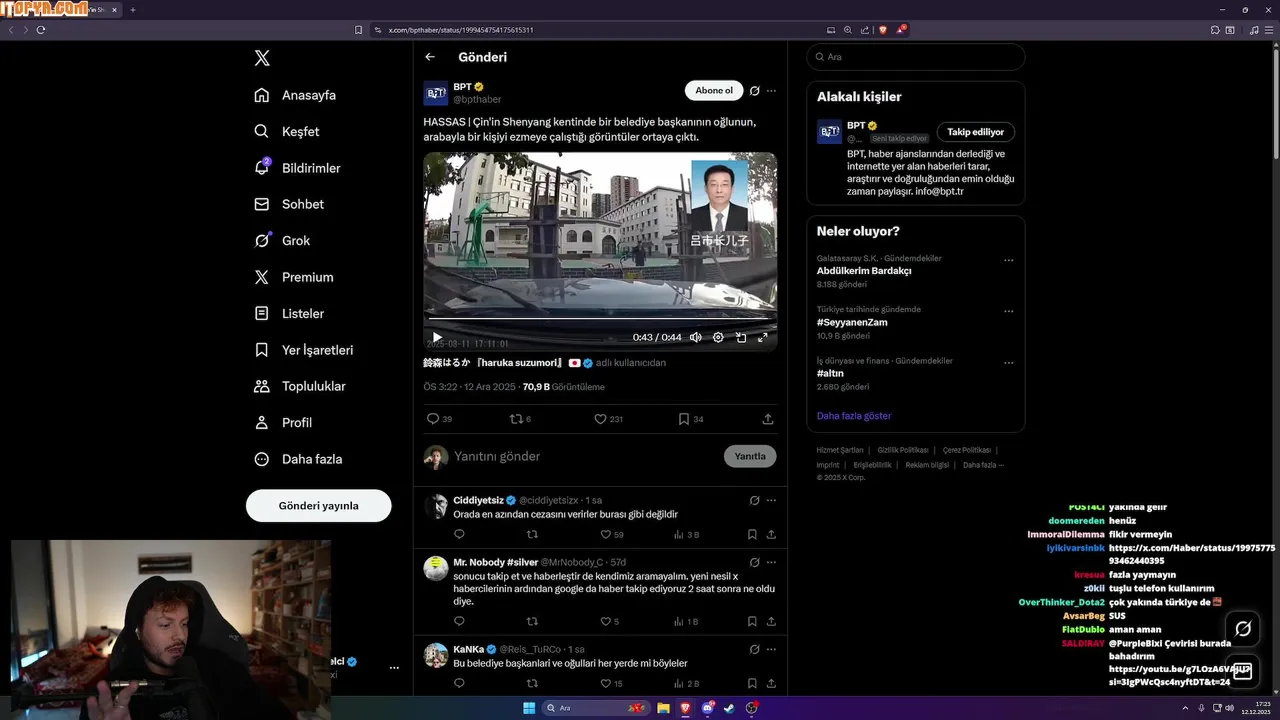
Task: Open Listeler in the sidebar
Action: (x=289, y=313)
